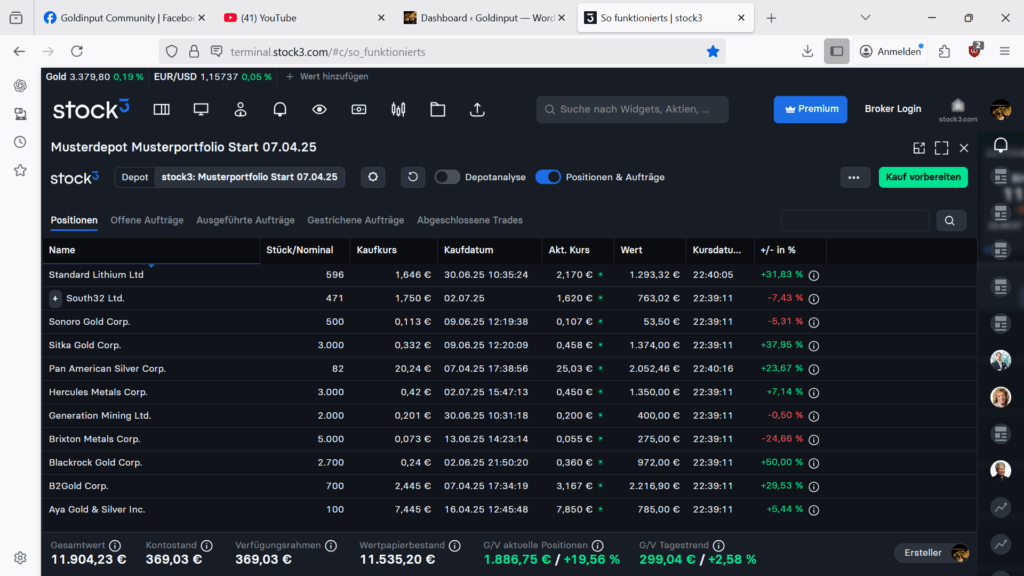Click the blue Premium button
Image resolution: width=1024 pixels, height=576 pixels.
[x=810, y=109]
